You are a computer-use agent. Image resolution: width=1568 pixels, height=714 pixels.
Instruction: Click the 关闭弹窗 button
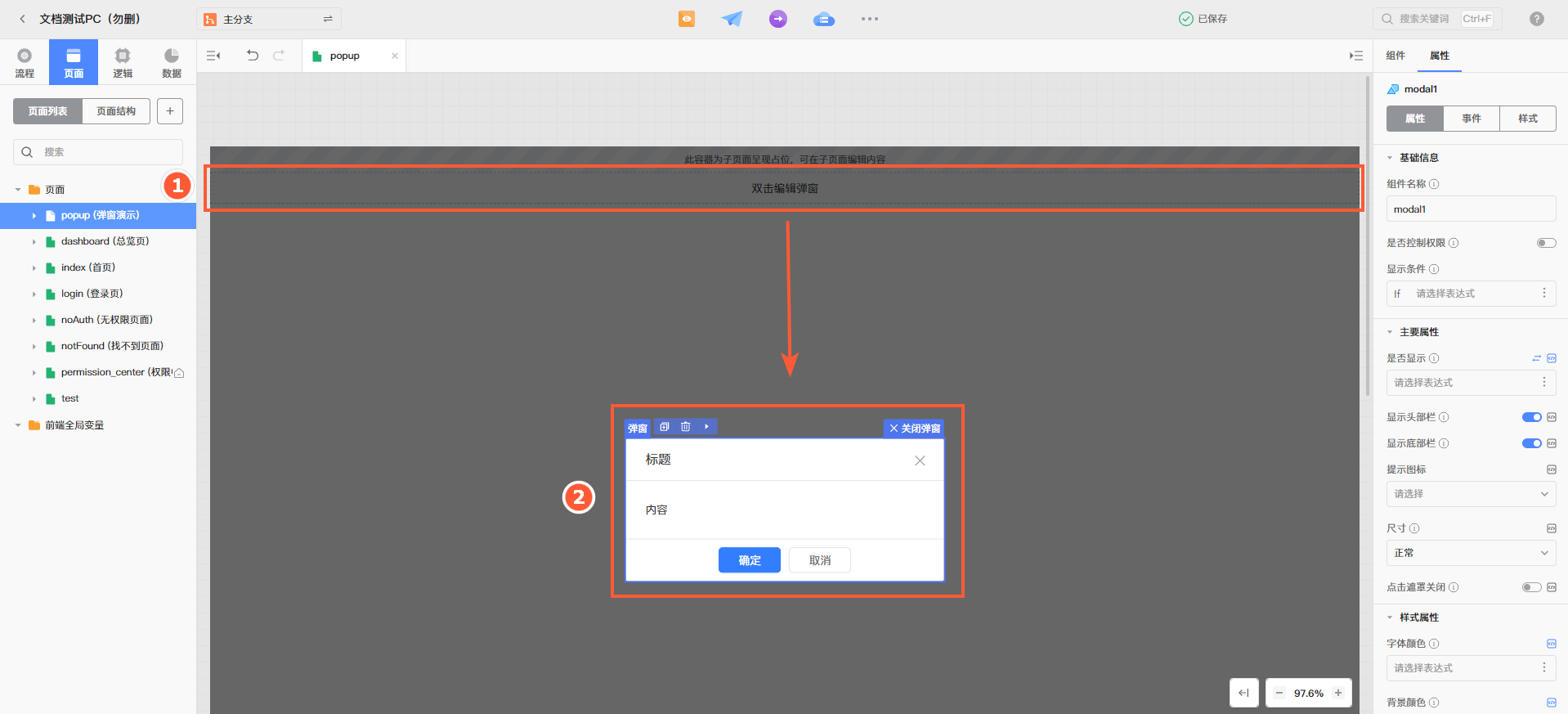[x=914, y=429]
